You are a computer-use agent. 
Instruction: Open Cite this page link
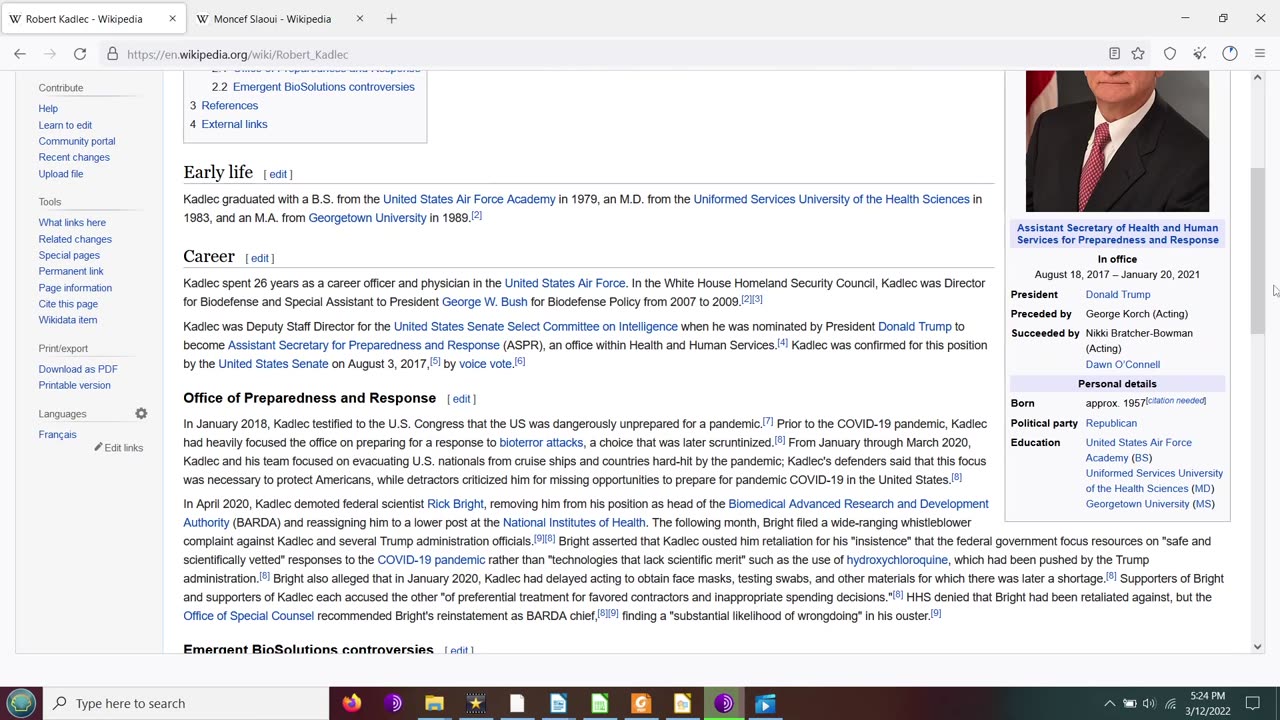[68, 304]
